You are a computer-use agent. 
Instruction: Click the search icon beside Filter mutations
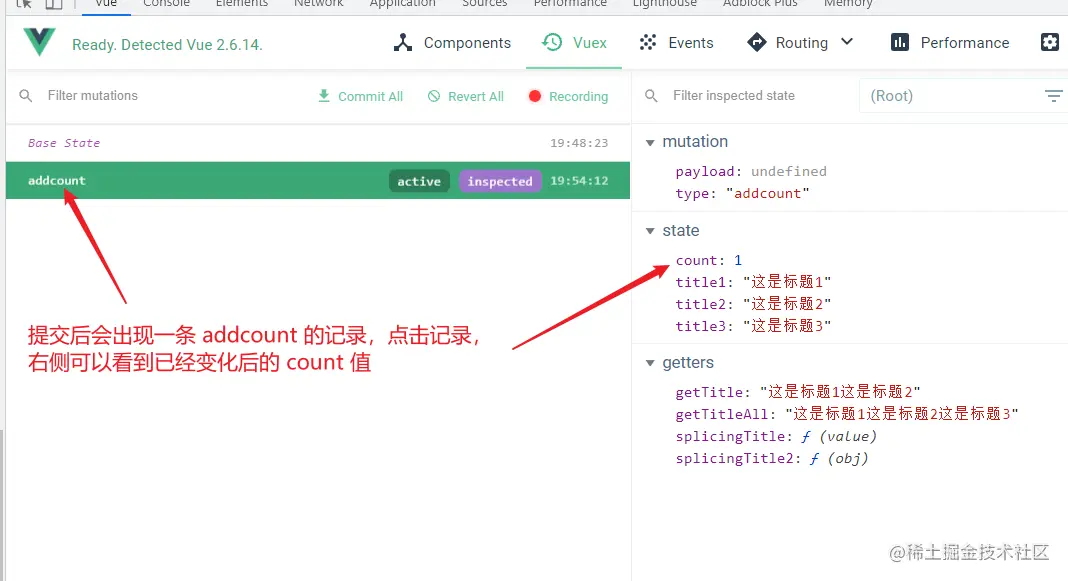[26, 96]
